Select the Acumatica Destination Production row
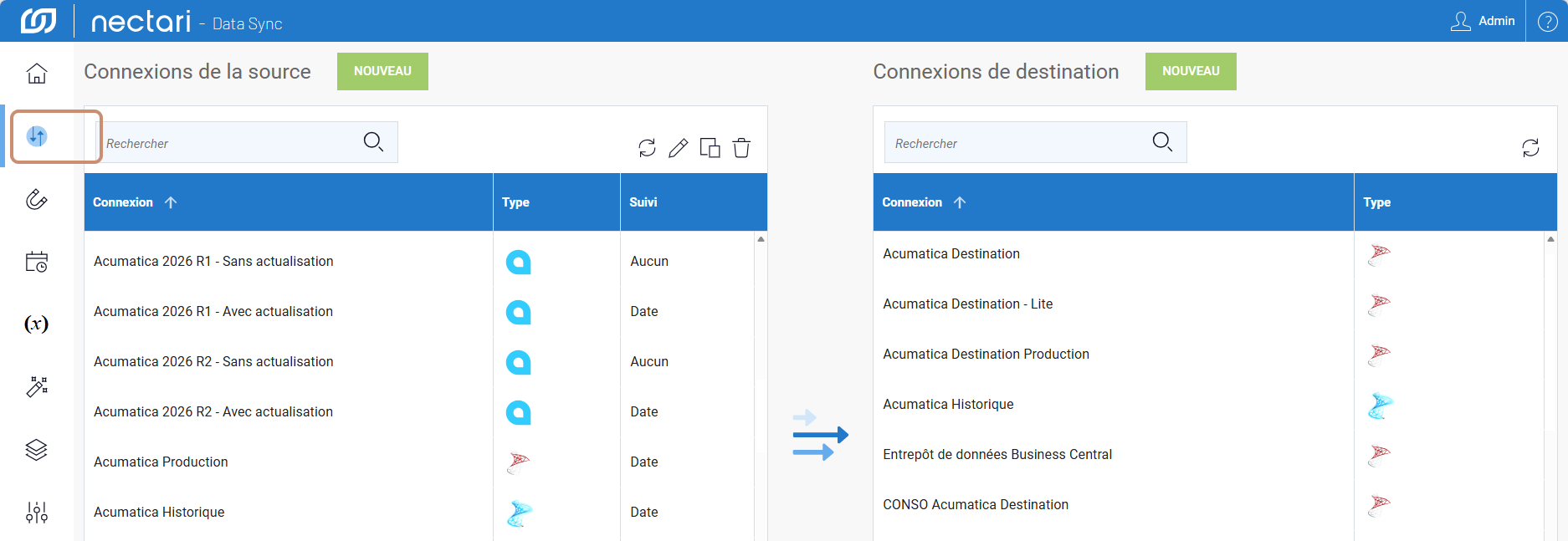 pyautogui.click(x=1208, y=355)
